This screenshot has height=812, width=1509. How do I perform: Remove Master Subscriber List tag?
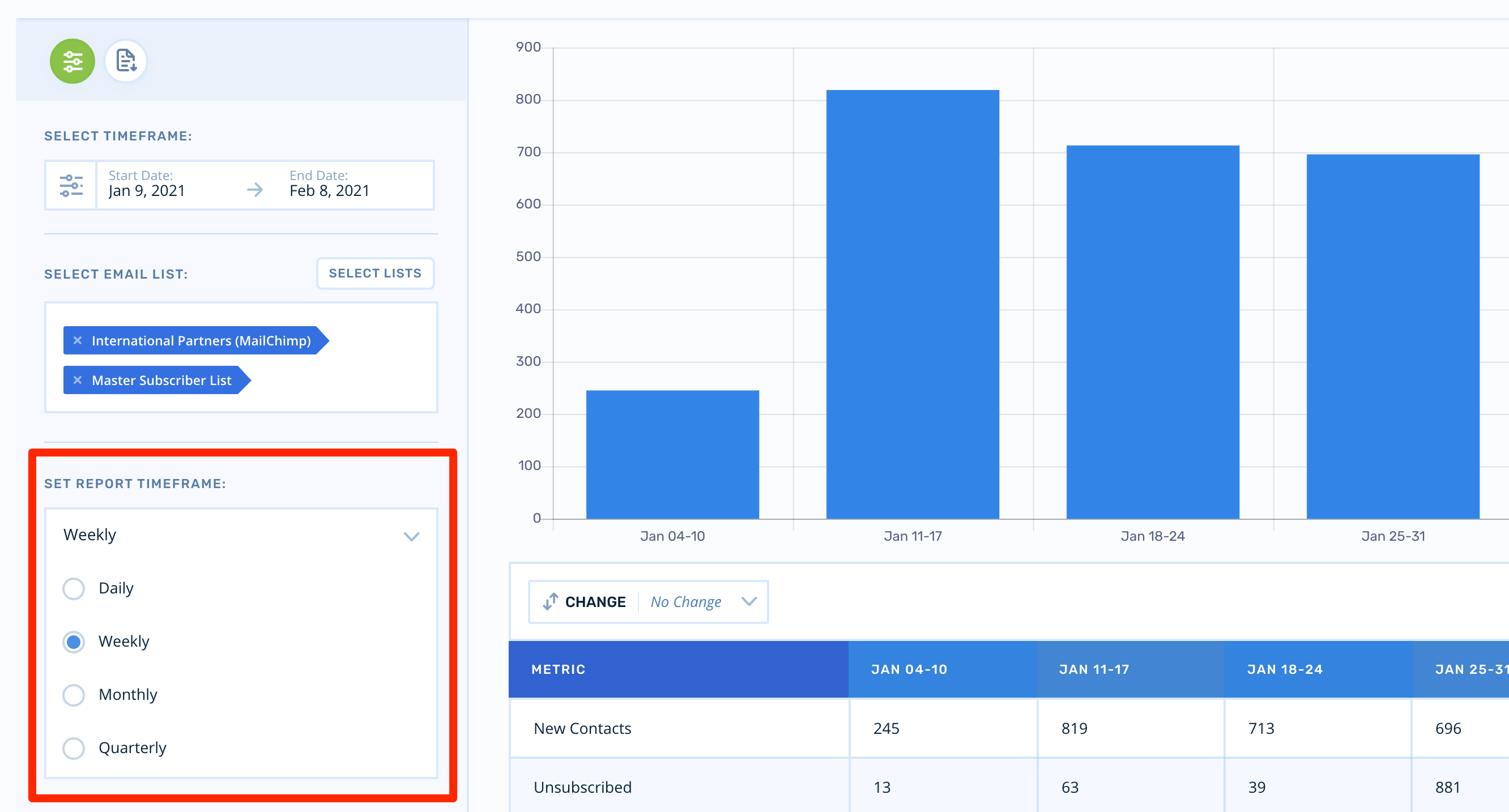78,381
